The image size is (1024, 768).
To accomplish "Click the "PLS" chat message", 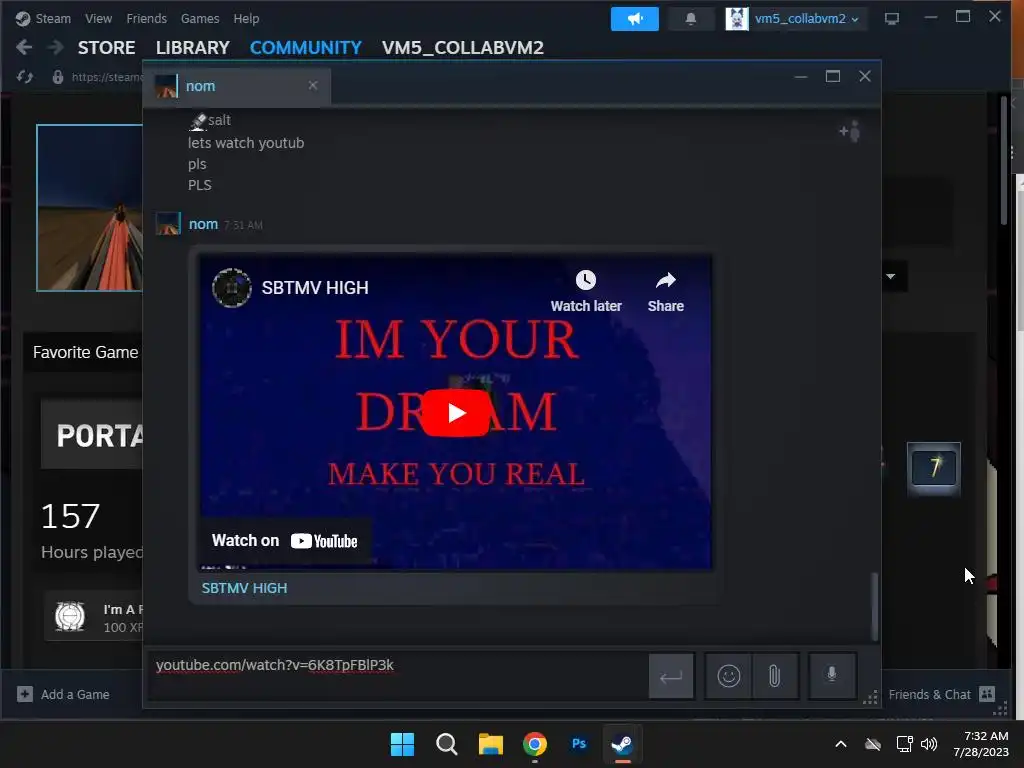I will [x=200, y=185].
